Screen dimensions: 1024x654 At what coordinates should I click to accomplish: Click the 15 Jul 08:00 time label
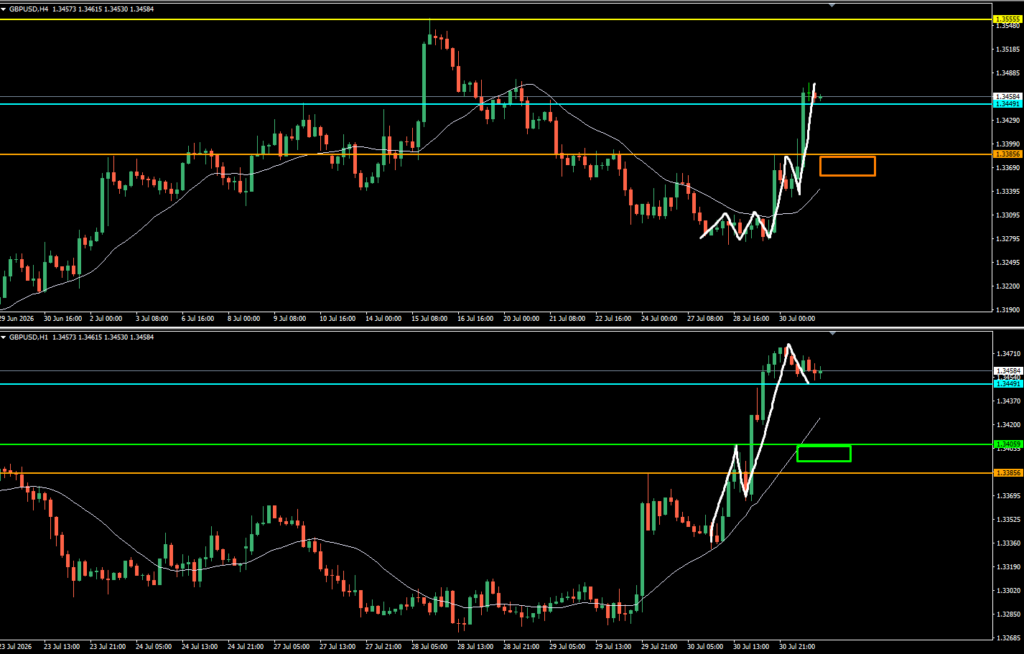click(429, 319)
